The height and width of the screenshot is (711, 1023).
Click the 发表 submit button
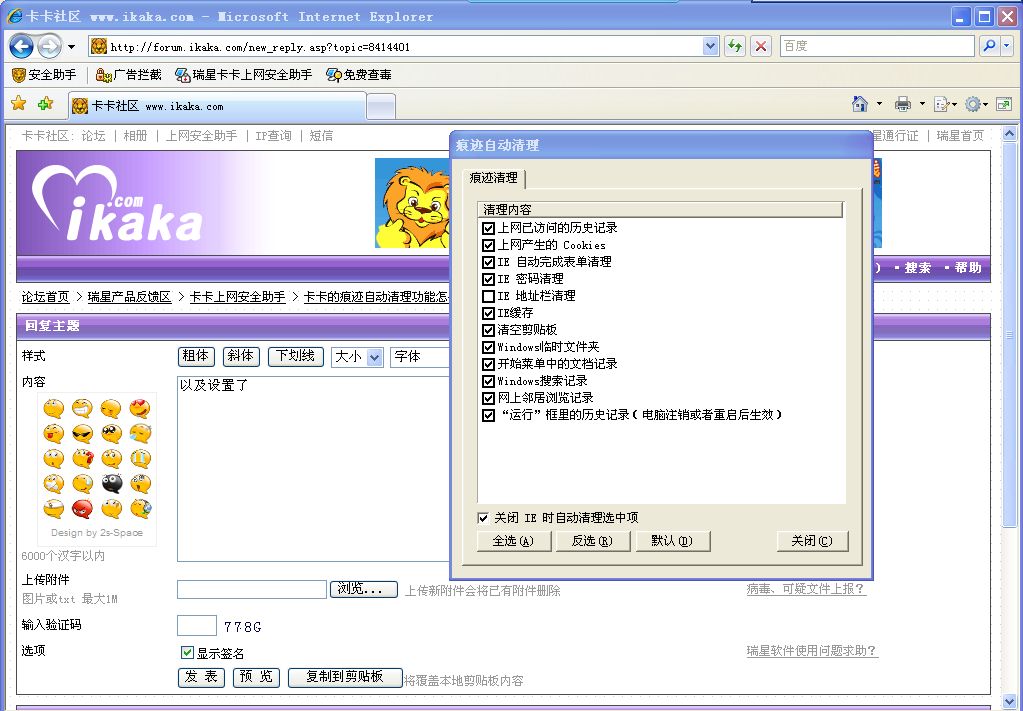[202, 677]
